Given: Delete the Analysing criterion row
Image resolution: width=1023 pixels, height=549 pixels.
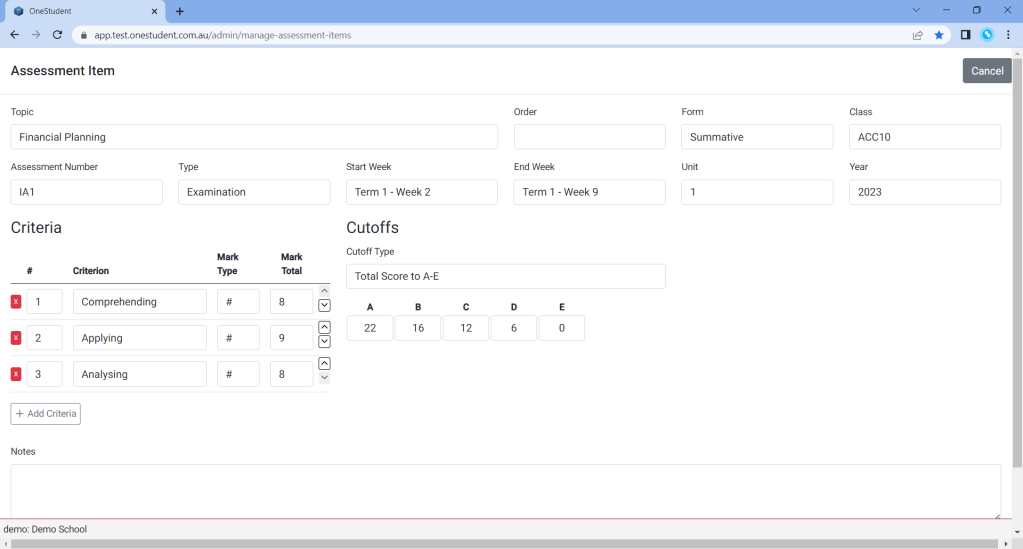Looking at the screenshot, I should [16, 374].
